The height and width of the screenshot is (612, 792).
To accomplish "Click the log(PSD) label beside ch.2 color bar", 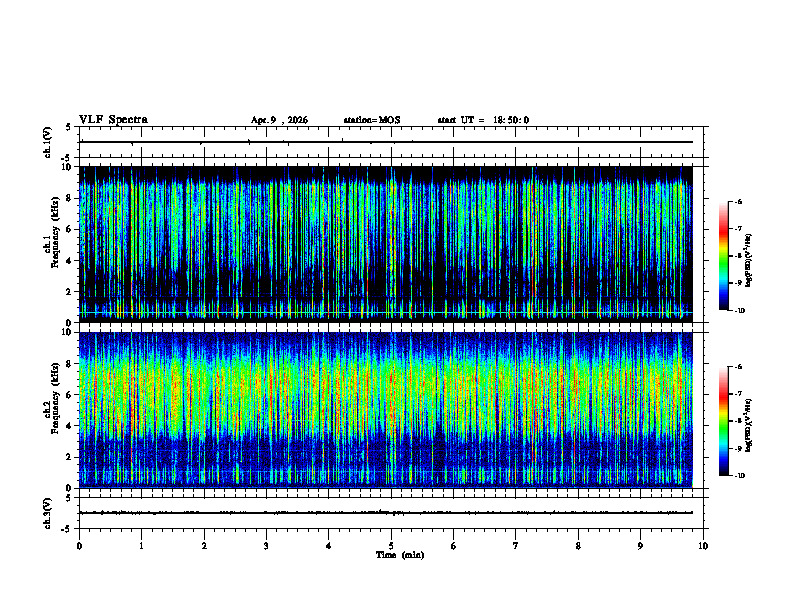I will click(750, 426).
